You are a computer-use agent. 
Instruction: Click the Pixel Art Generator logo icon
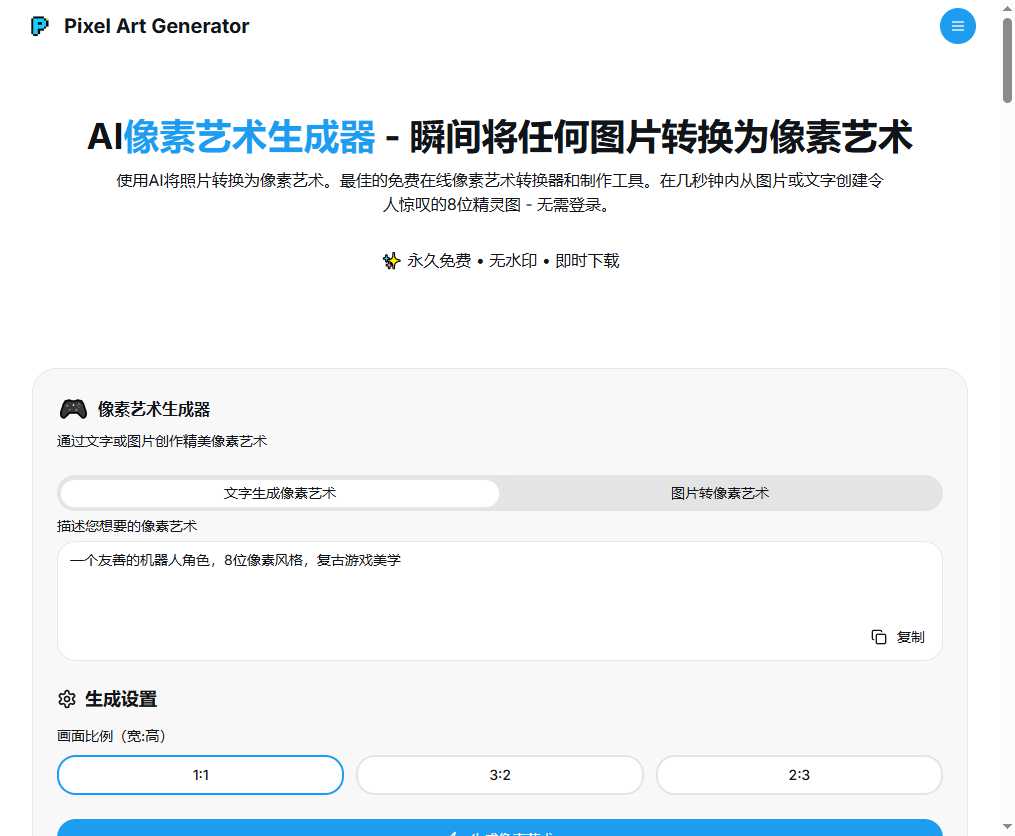40,27
